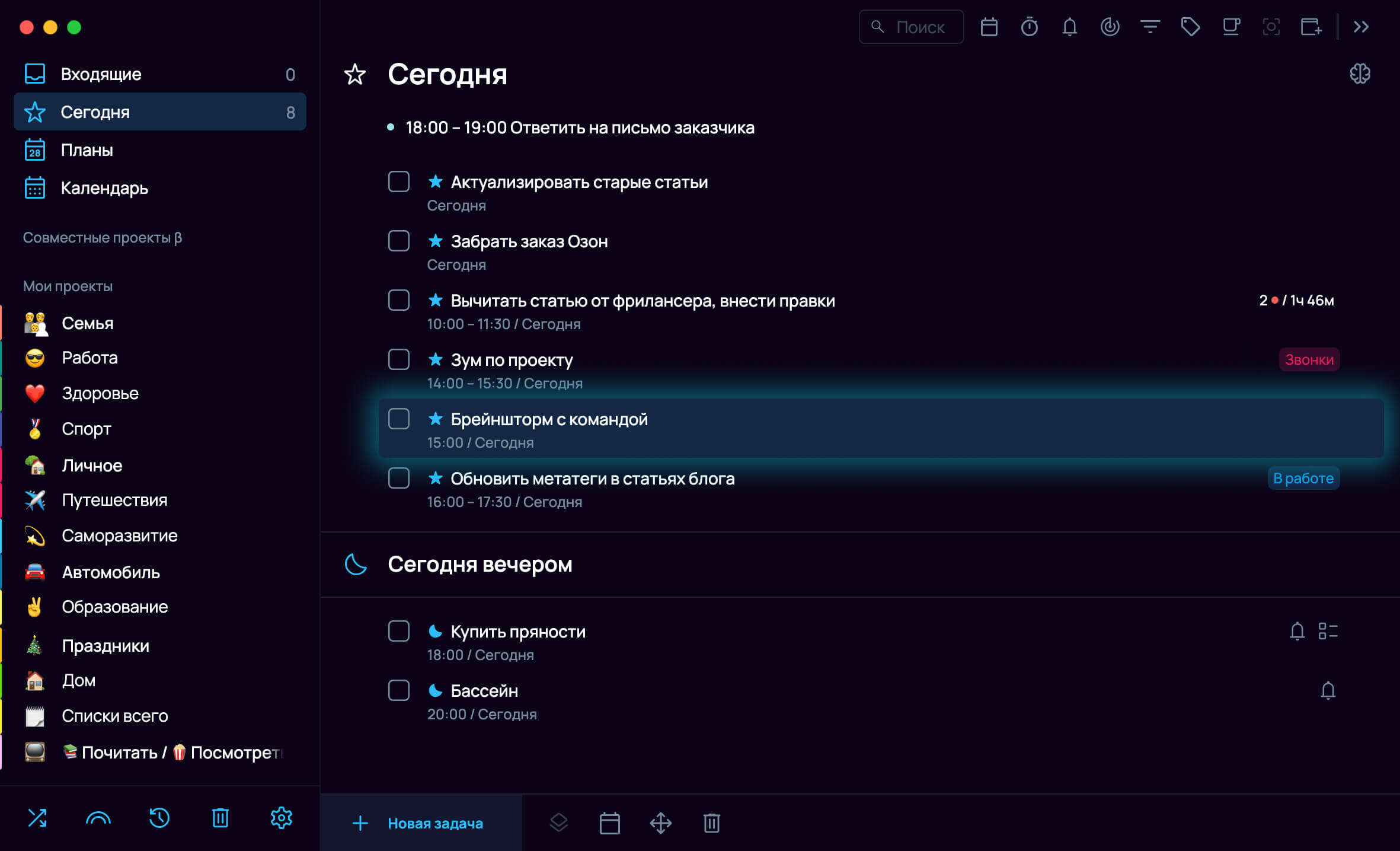Open focus mode scan icon in toolbar
The height and width of the screenshot is (851, 1400).
click(1271, 27)
